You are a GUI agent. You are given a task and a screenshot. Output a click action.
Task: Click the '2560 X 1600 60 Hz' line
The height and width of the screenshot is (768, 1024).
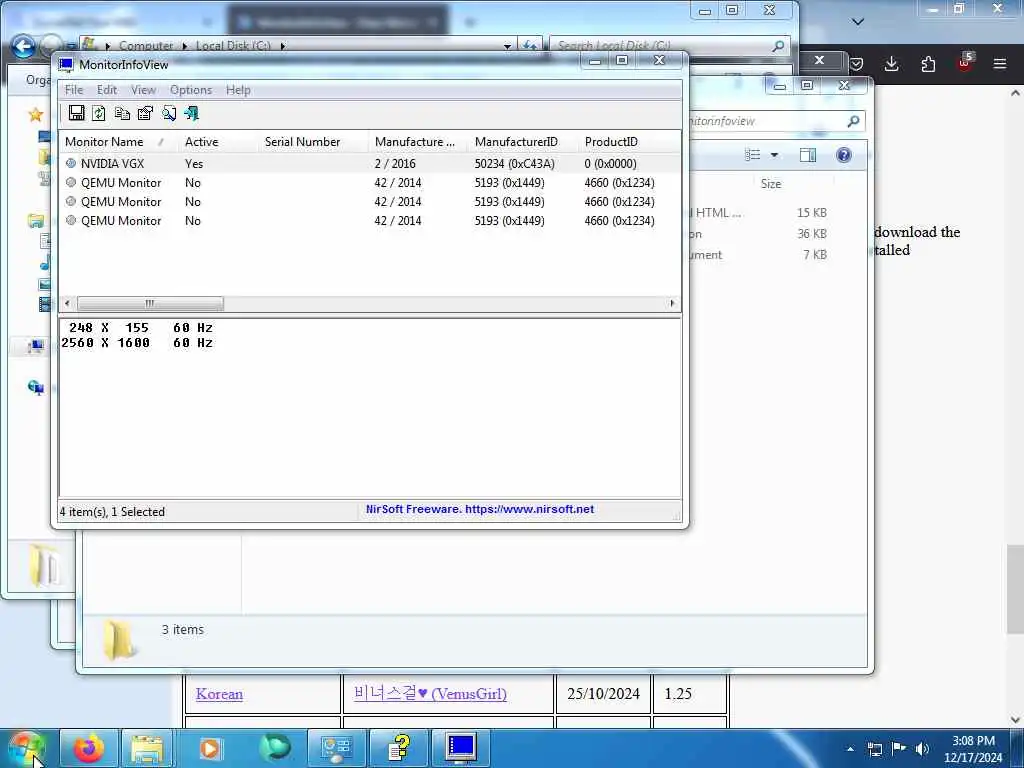(137, 343)
